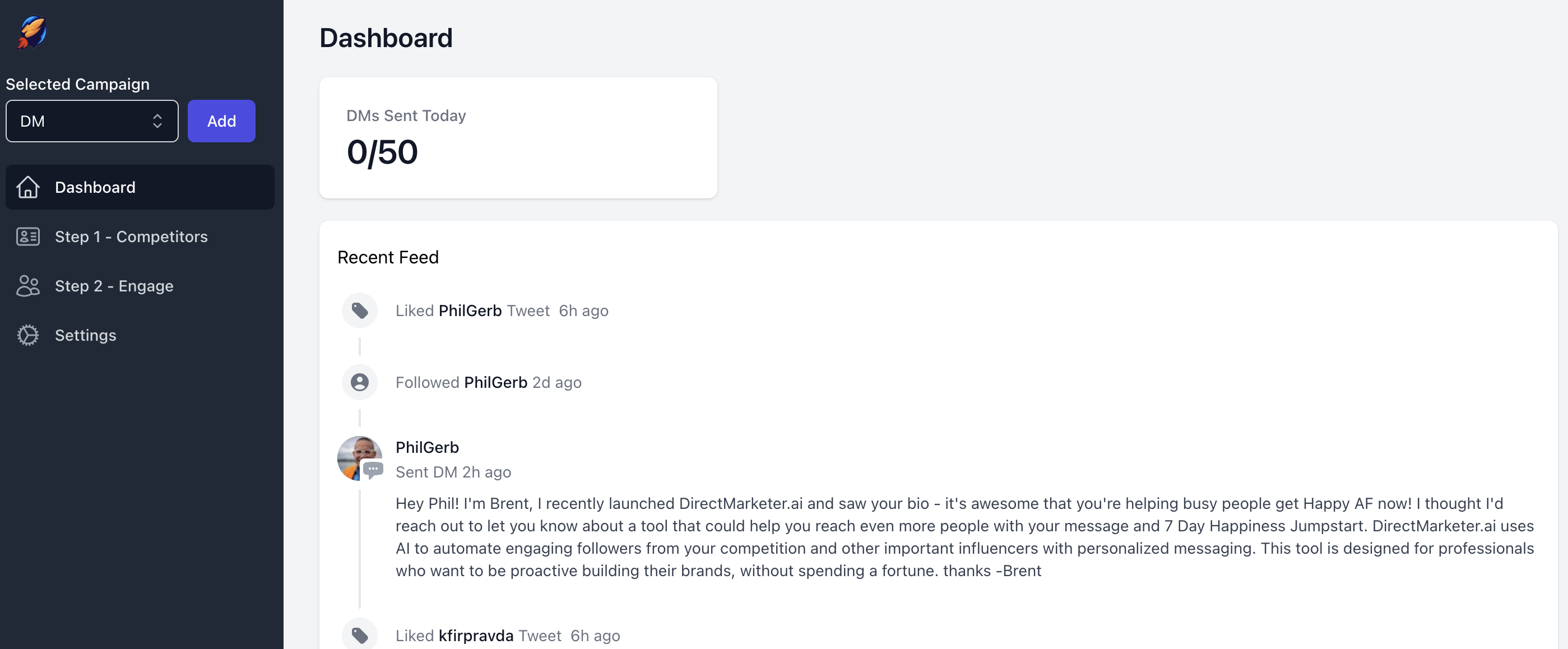Go to Step 1 - Competitors
This screenshot has height=649, width=1568.
(x=132, y=237)
